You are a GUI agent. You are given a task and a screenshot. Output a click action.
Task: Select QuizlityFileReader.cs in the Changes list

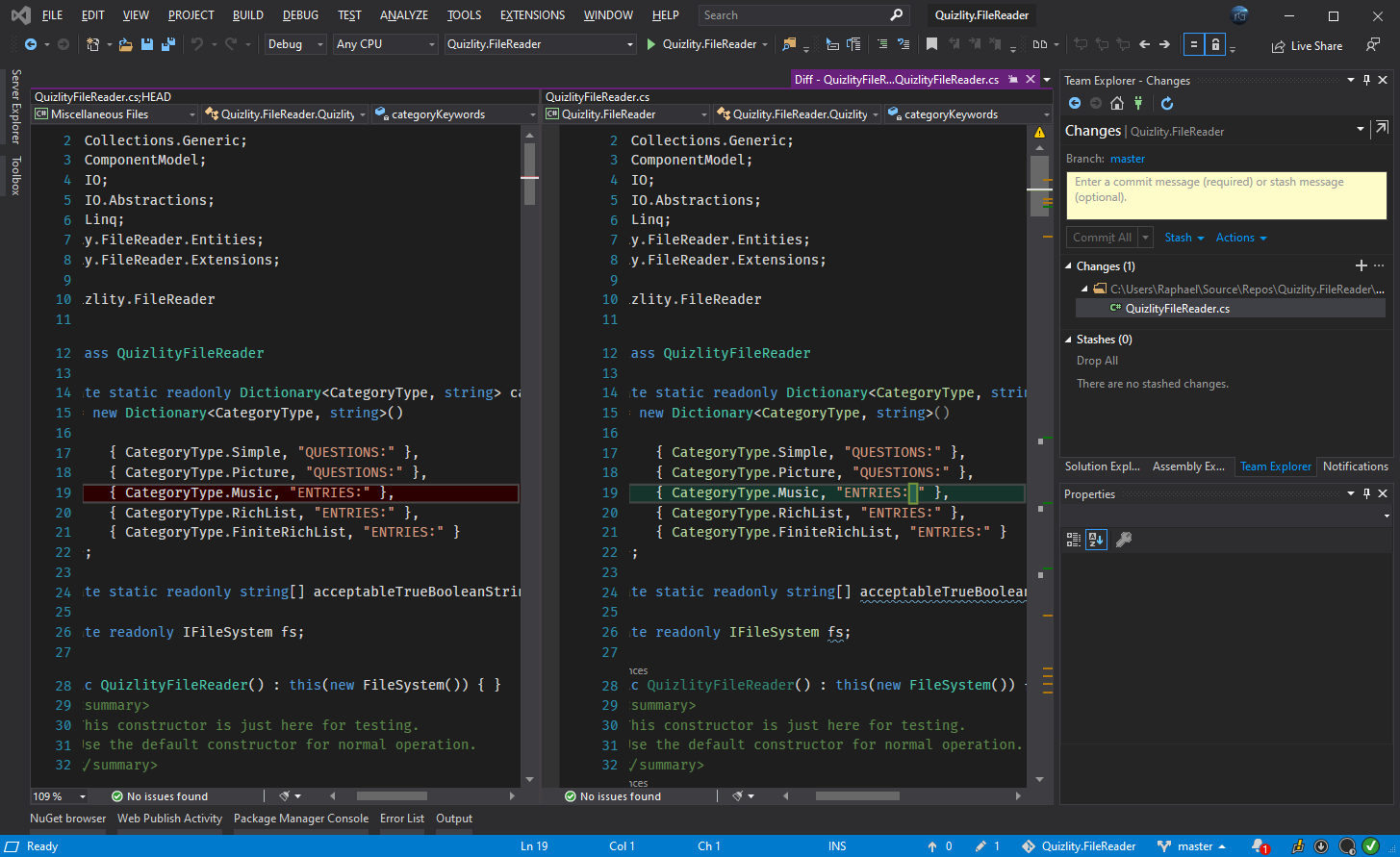pos(1231,309)
